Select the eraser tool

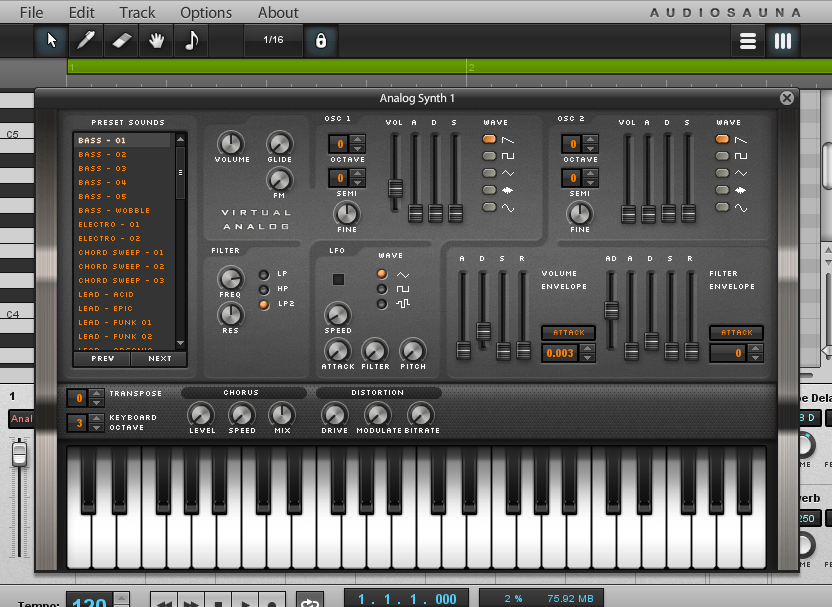121,40
